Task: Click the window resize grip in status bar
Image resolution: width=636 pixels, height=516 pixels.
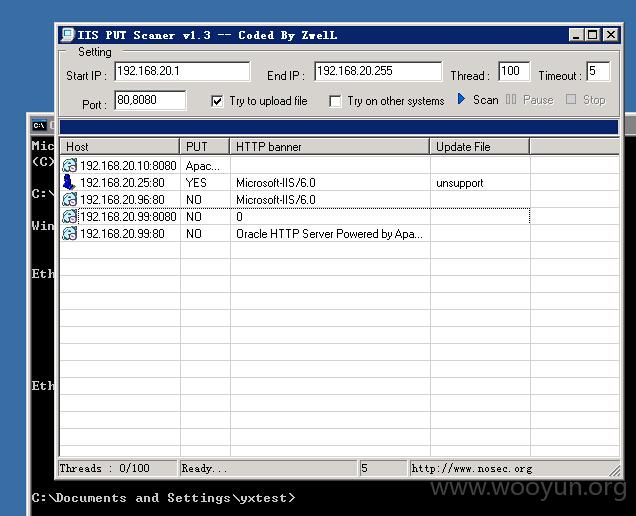Action: tap(615, 471)
